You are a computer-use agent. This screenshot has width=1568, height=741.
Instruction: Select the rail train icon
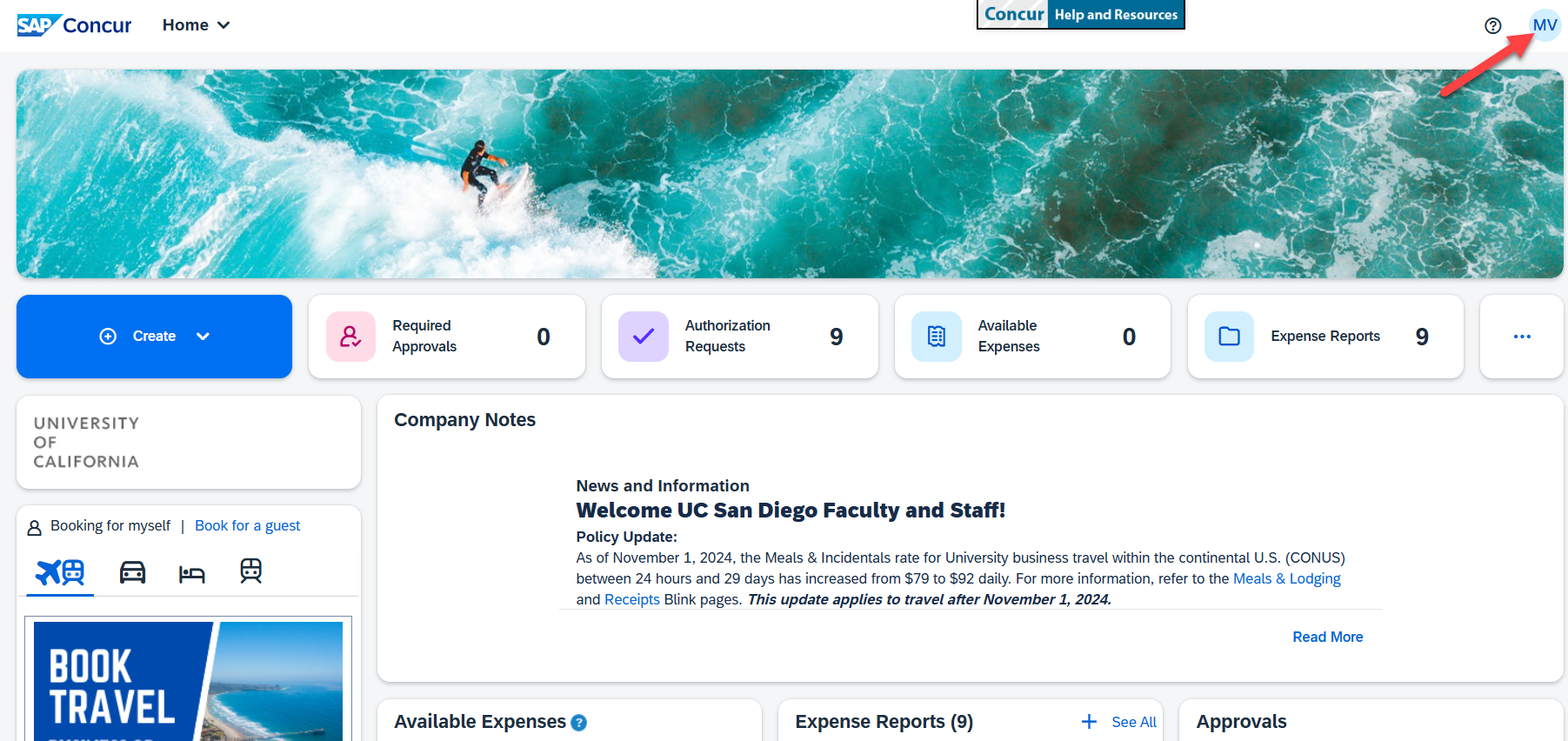tap(250, 571)
